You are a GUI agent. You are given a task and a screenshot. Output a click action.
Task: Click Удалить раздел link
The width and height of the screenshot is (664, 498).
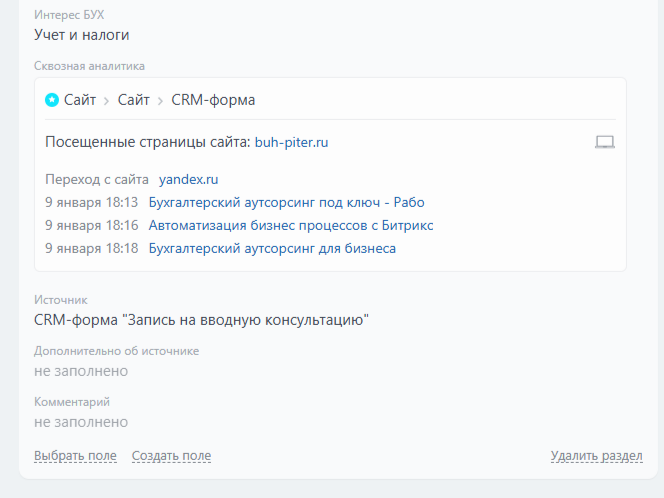point(597,456)
